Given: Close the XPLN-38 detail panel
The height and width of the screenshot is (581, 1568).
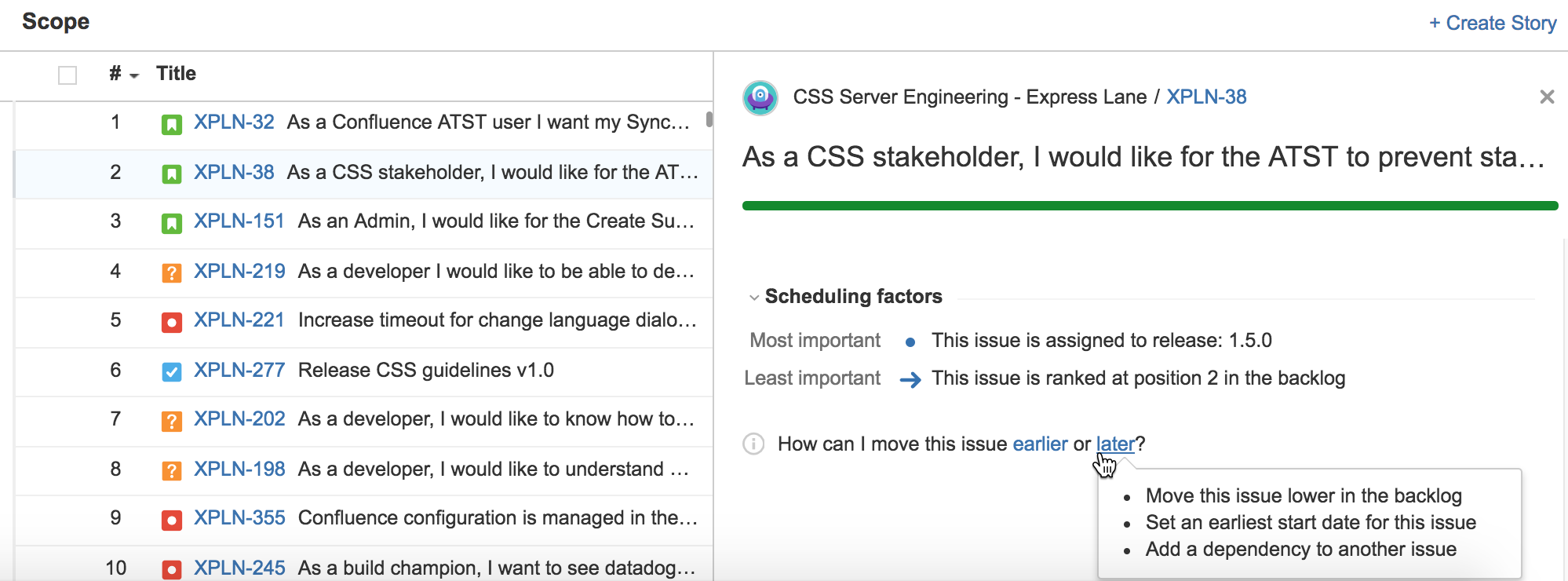Looking at the screenshot, I should [x=1547, y=97].
